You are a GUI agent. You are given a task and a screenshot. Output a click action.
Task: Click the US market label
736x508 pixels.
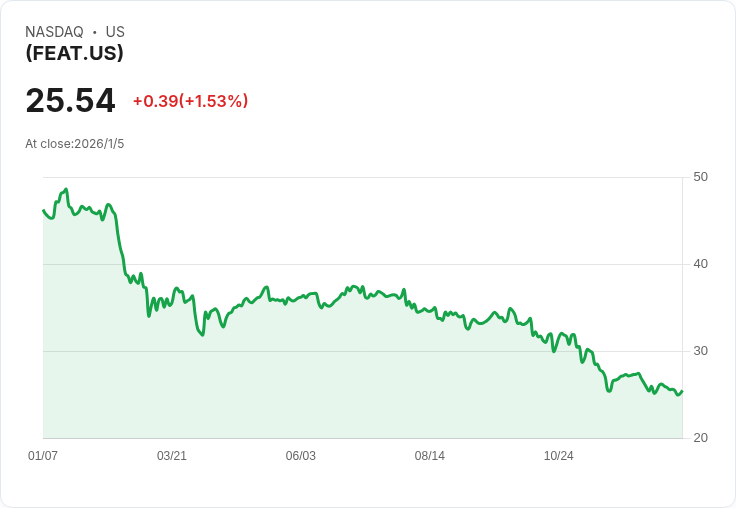pyautogui.click(x=115, y=32)
